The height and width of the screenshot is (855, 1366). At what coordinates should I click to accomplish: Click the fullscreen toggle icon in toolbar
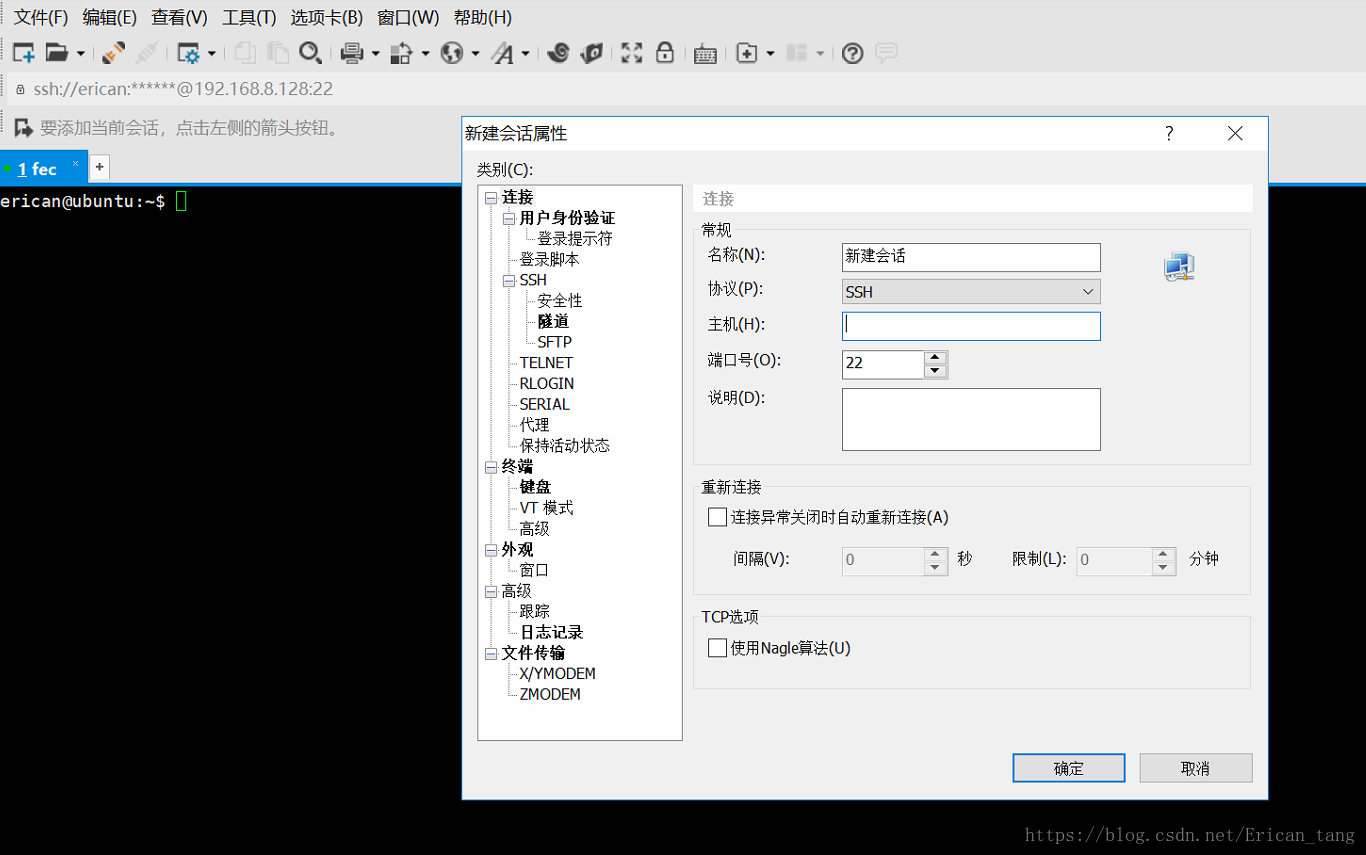(x=631, y=53)
